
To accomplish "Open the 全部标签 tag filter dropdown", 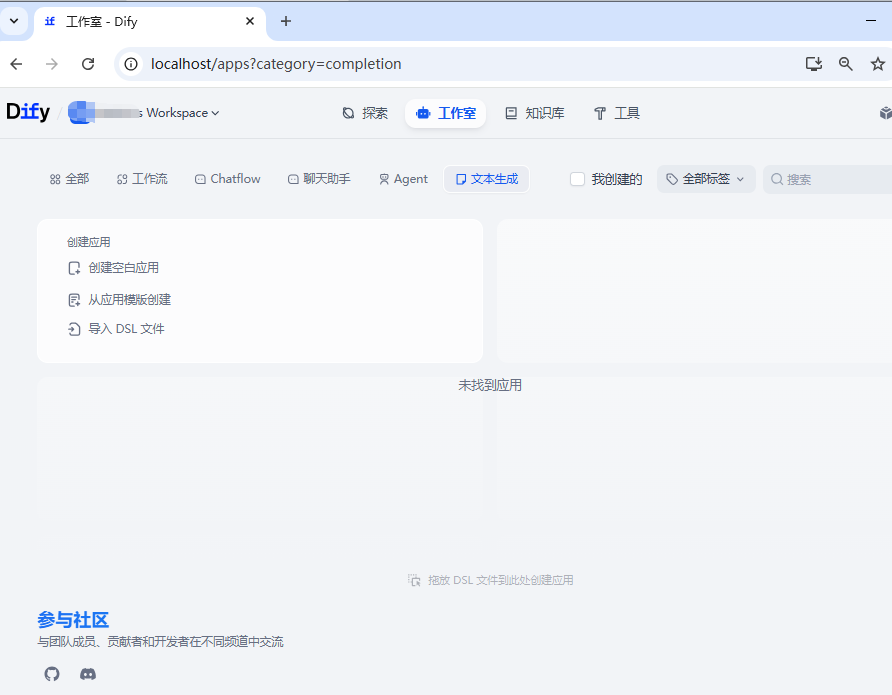I will [706, 179].
